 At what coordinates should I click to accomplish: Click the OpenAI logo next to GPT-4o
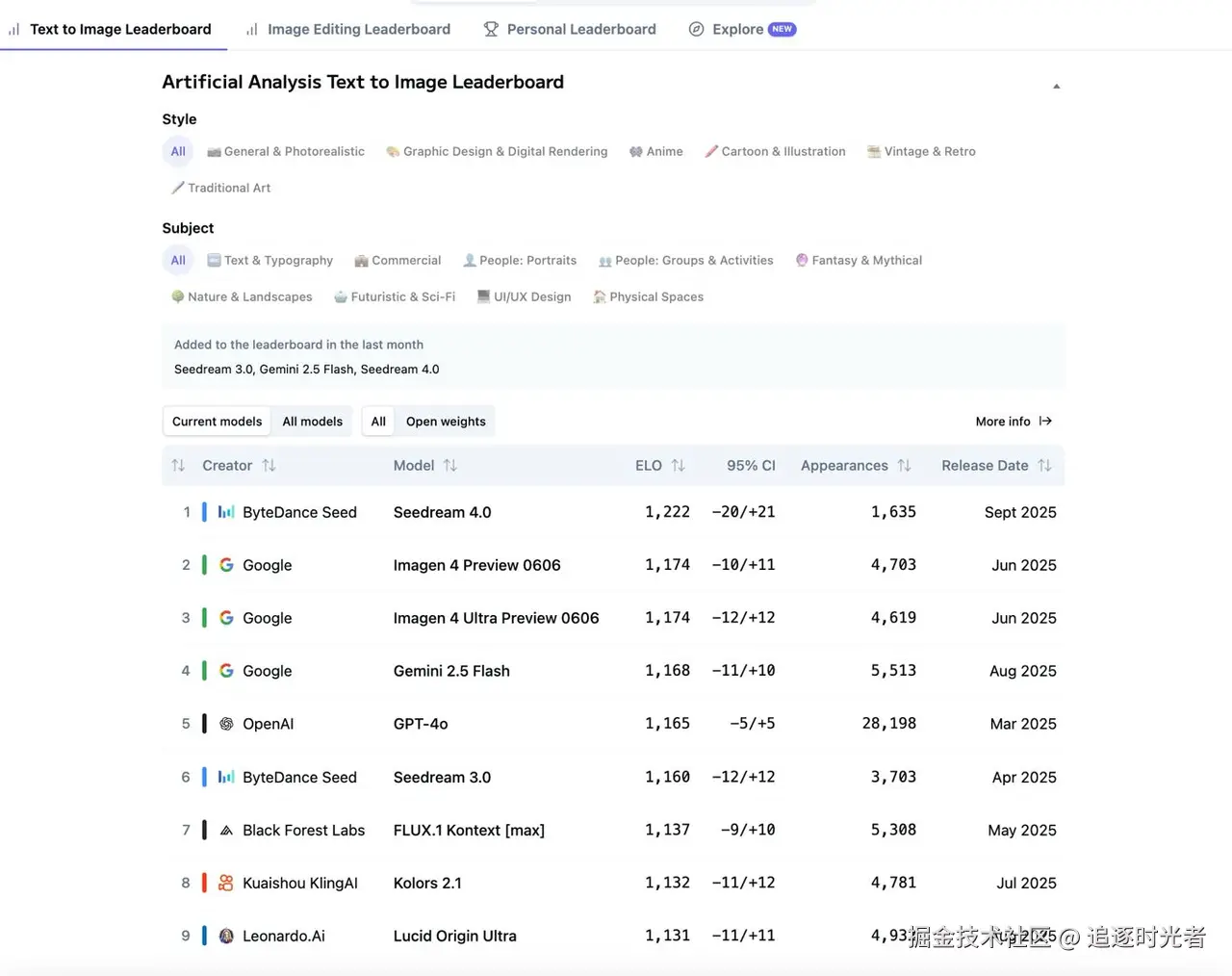point(226,724)
